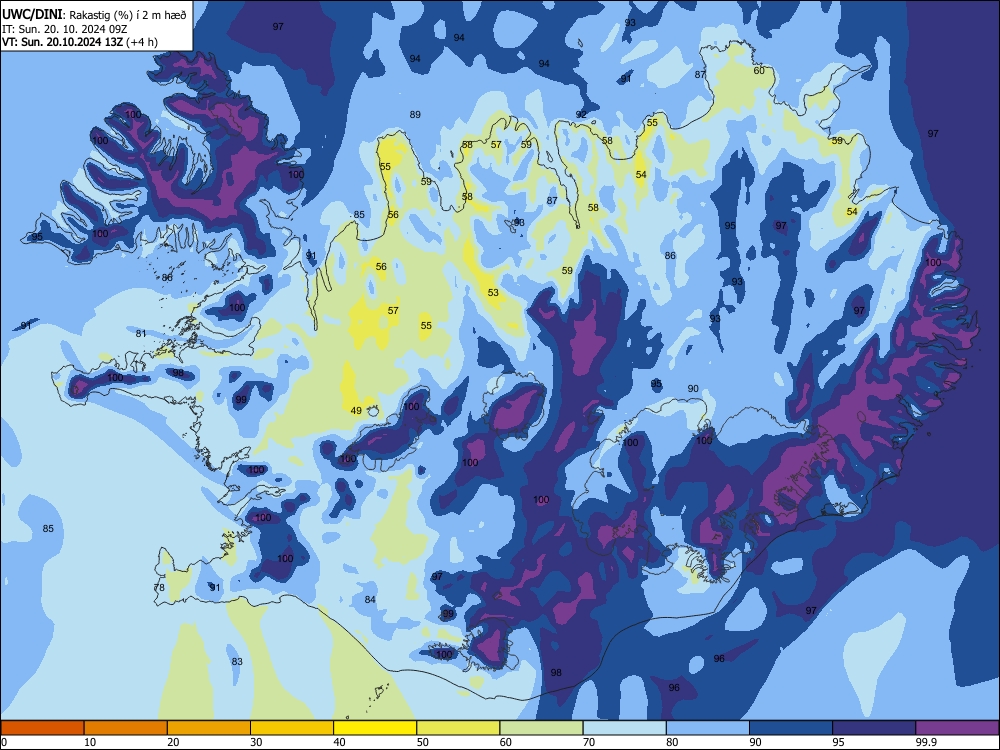
Task: Click the dark indigo 95–99.9 legend swatch
Action: (874, 728)
